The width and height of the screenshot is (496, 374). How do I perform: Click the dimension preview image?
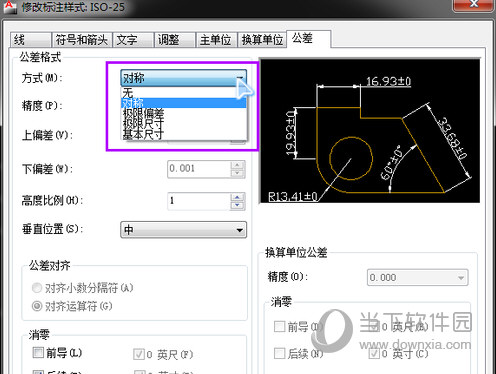pyautogui.click(x=370, y=131)
